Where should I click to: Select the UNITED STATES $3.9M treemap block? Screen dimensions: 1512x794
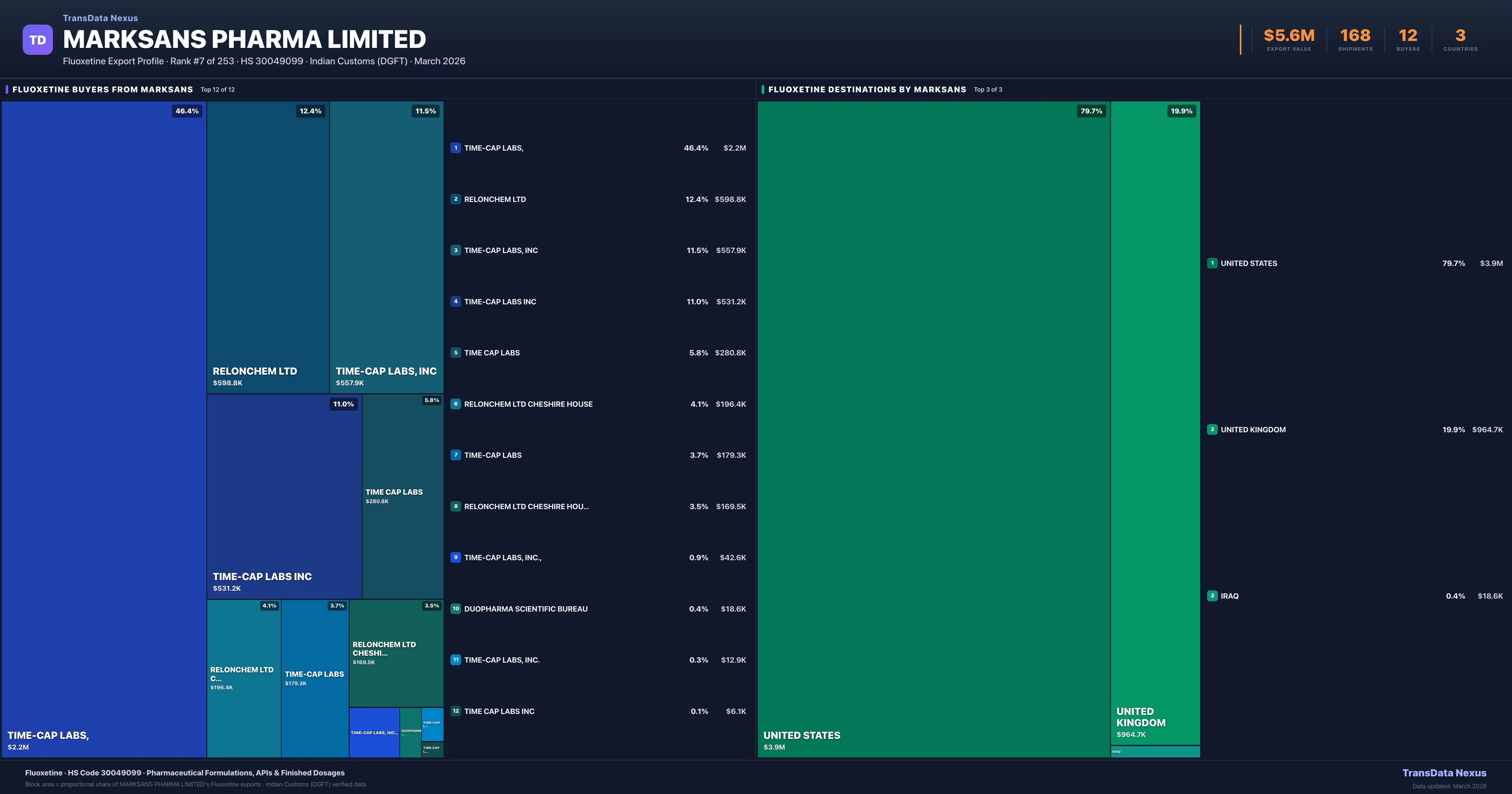click(x=933, y=429)
